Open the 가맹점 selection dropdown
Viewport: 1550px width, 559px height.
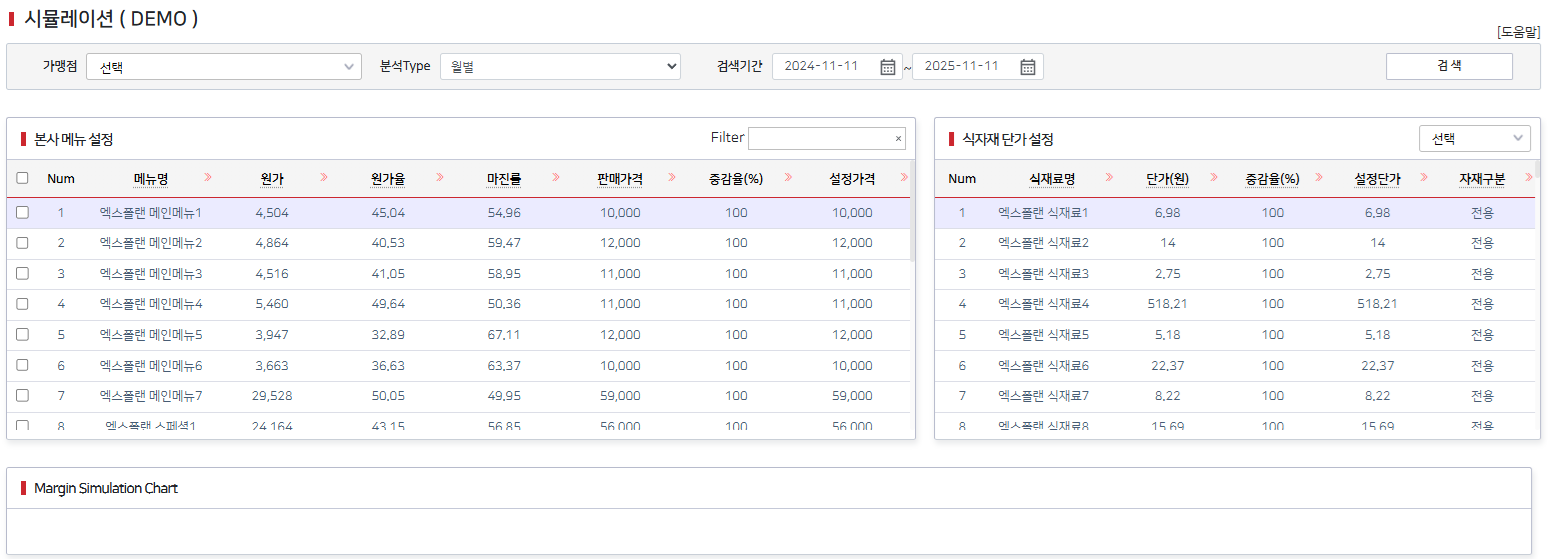point(223,67)
